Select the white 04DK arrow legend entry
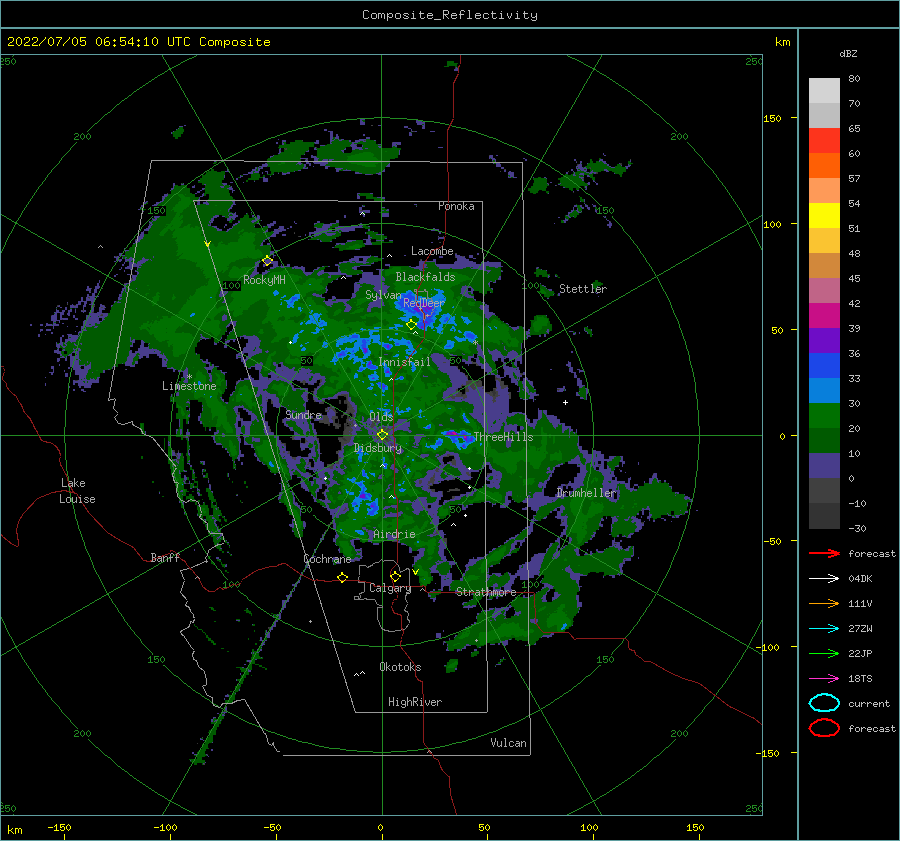900x841 pixels. pos(824,579)
